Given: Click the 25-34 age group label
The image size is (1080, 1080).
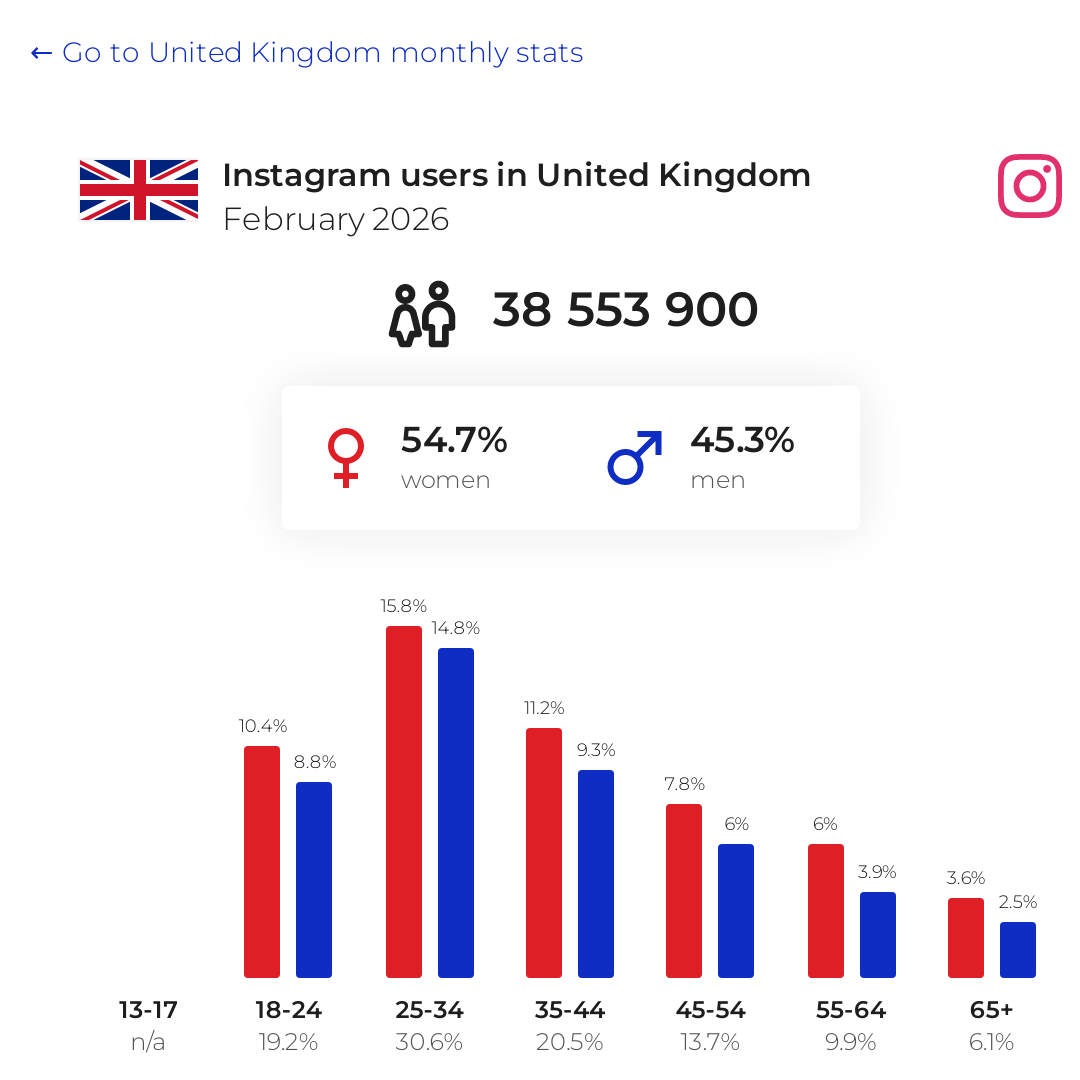Looking at the screenshot, I should tap(429, 1010).
